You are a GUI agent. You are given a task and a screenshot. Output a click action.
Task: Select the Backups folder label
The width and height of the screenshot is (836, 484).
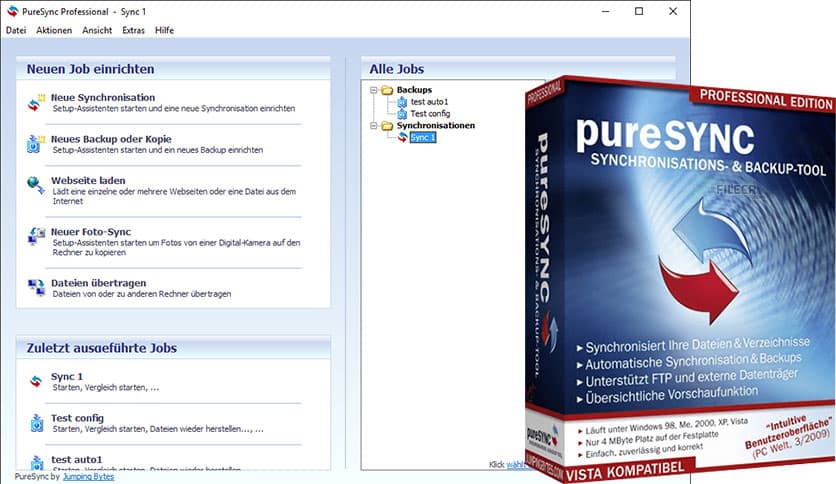pos(414,90)
